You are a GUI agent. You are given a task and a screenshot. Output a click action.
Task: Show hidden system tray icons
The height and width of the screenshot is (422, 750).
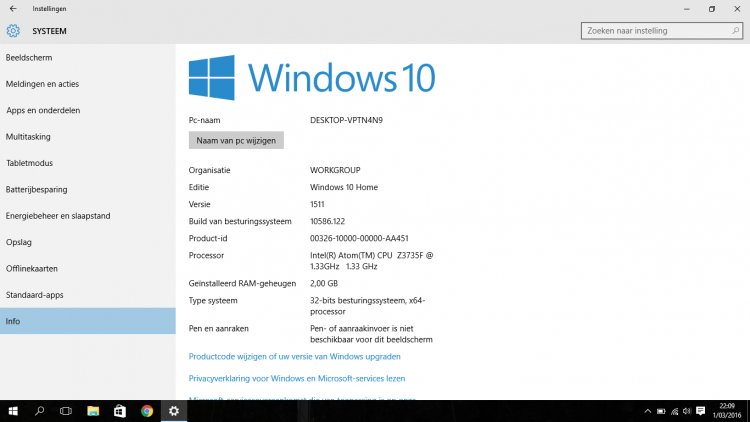647,411
